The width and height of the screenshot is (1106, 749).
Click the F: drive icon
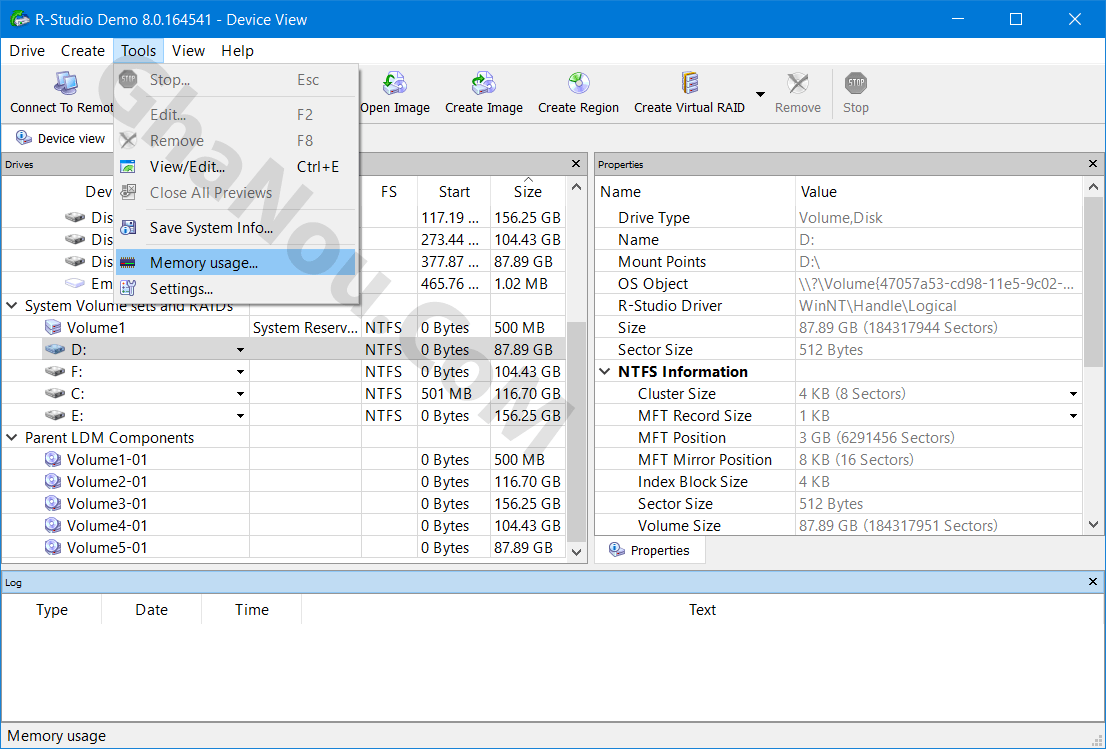[x=55, y=371]
